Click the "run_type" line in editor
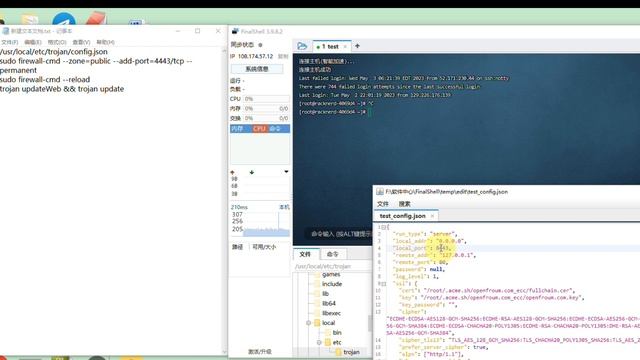 425,234
